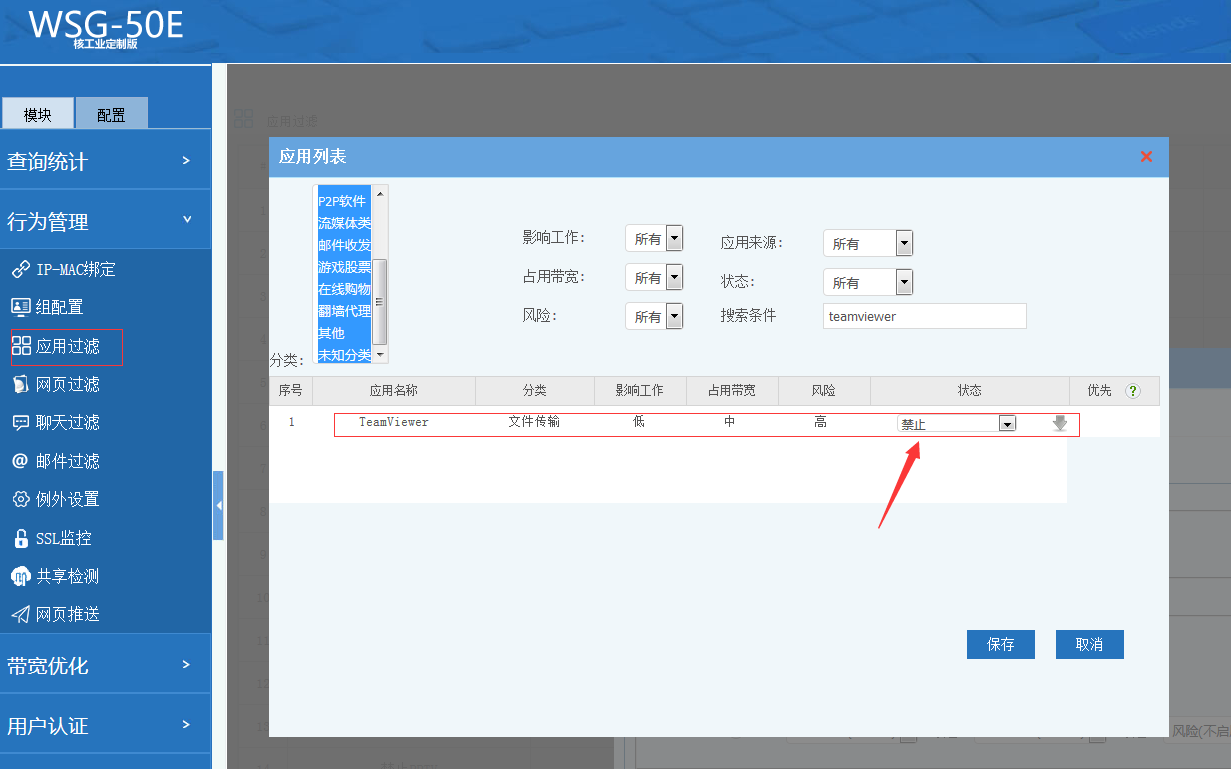Switch to the 模块 tab

pos(38,114)
